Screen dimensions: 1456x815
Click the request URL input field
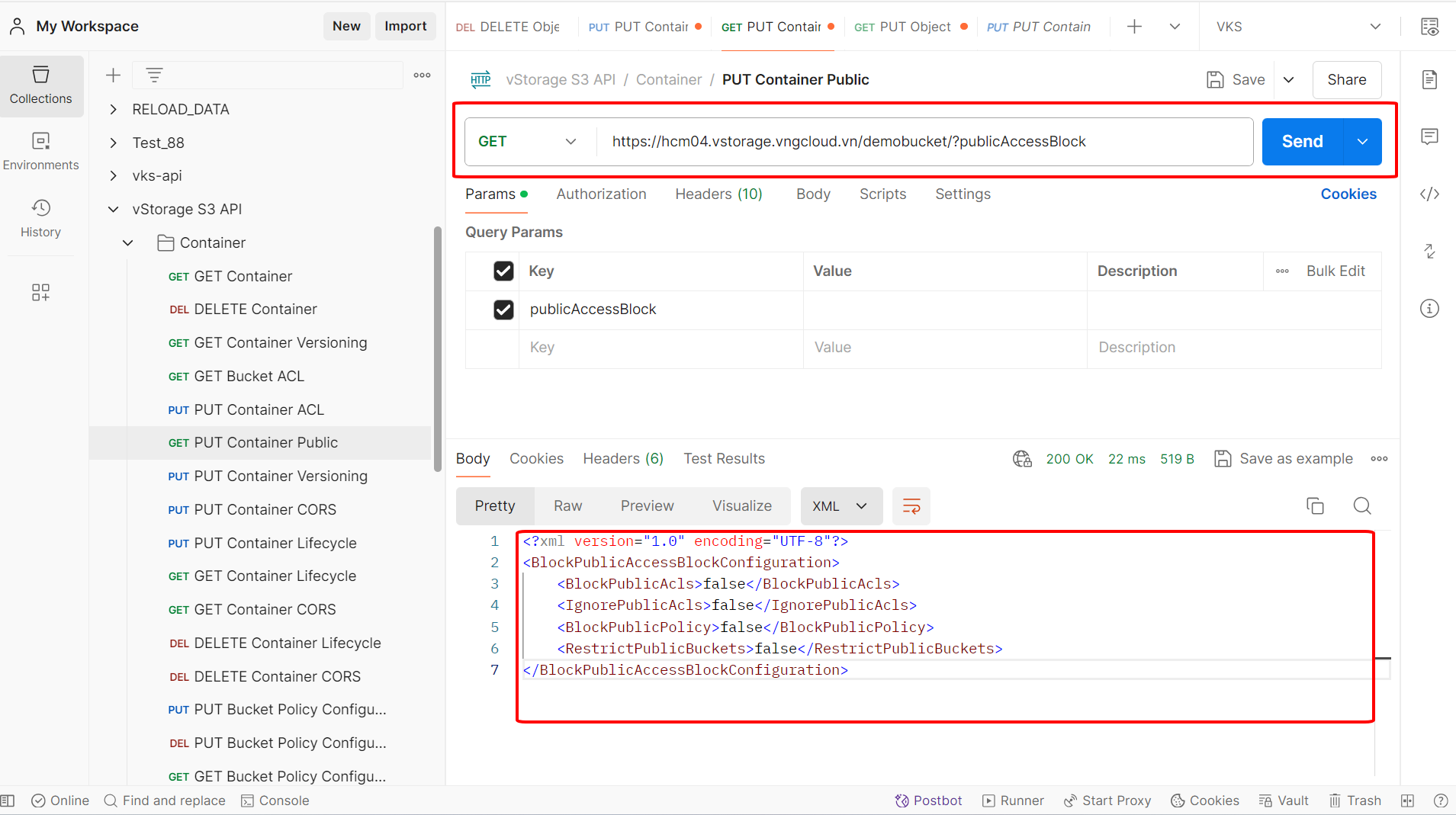923,142
